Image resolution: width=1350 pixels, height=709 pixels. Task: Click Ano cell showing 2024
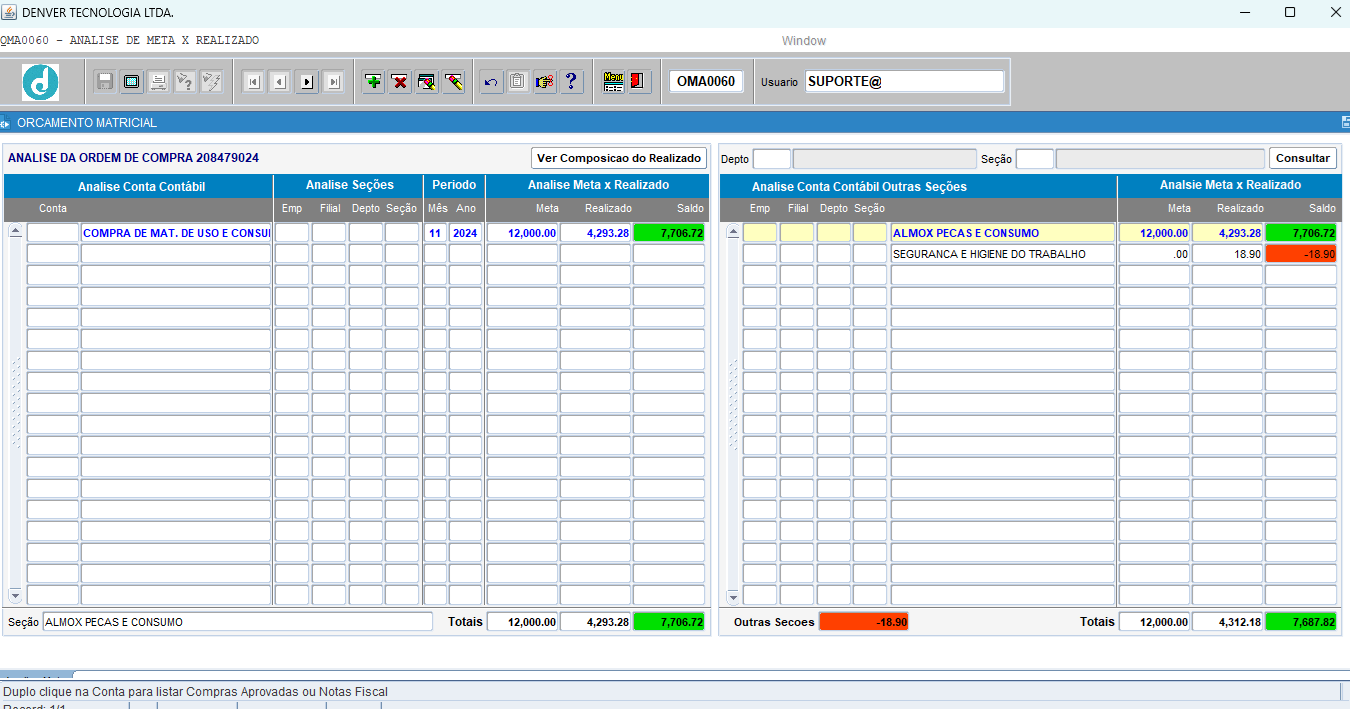coord(465,233)
